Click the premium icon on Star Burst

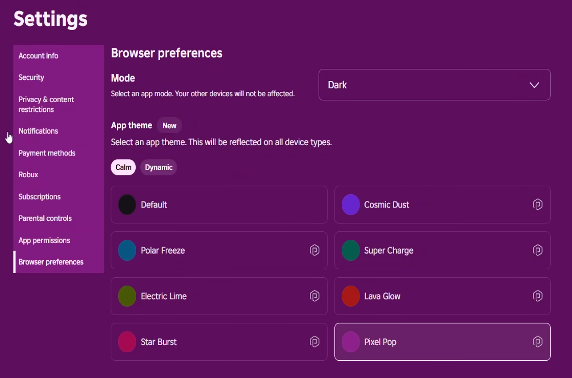314,342
